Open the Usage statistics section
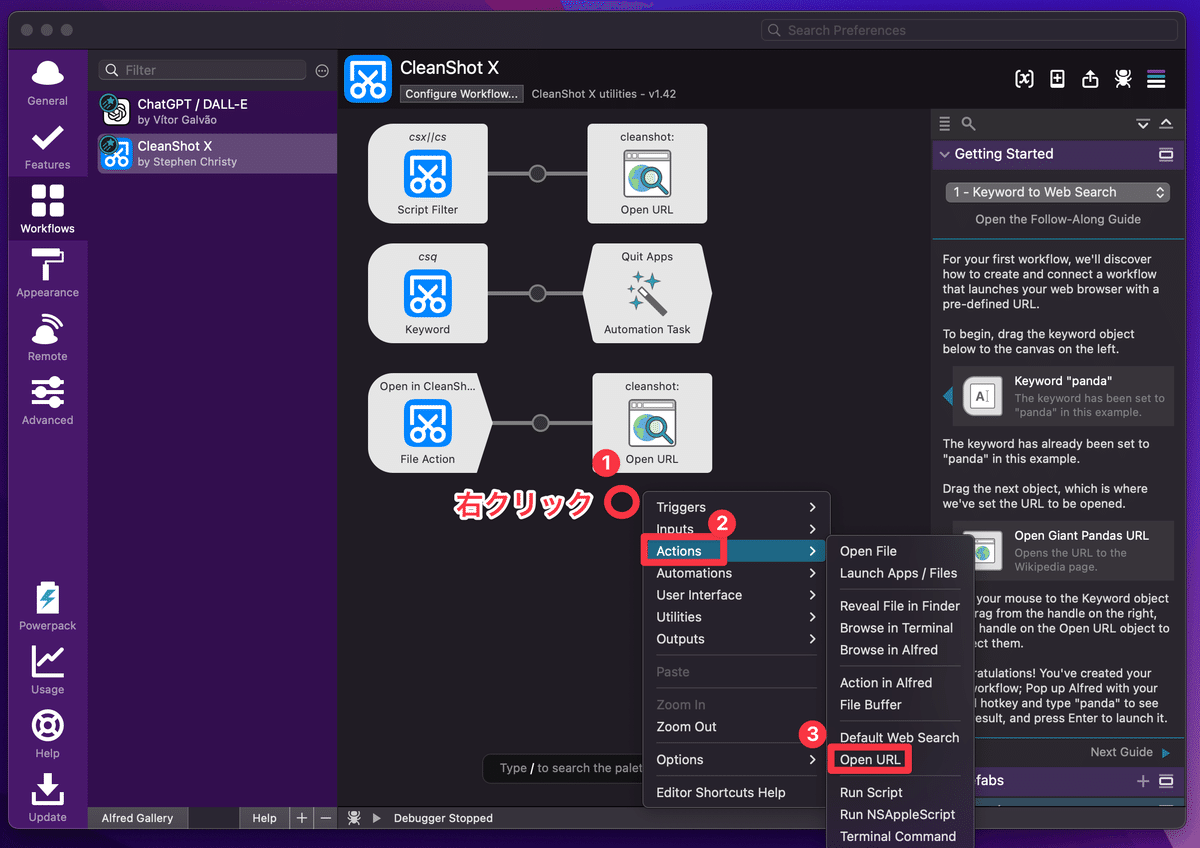This screenshot has height=848, width=1200. [47, 670]
